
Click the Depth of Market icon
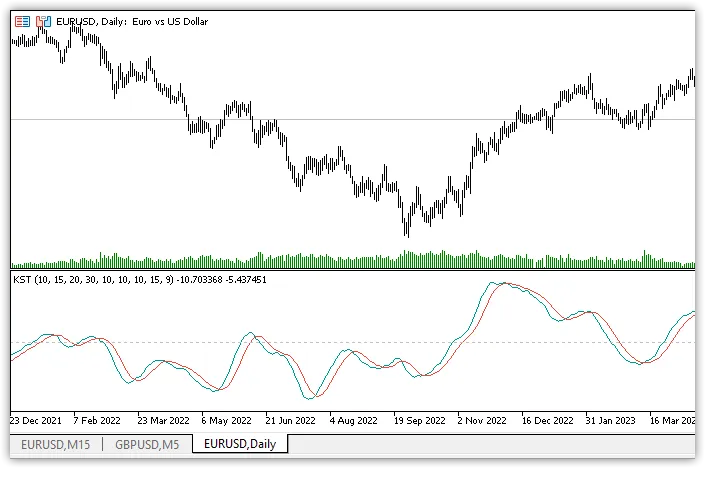41,21
